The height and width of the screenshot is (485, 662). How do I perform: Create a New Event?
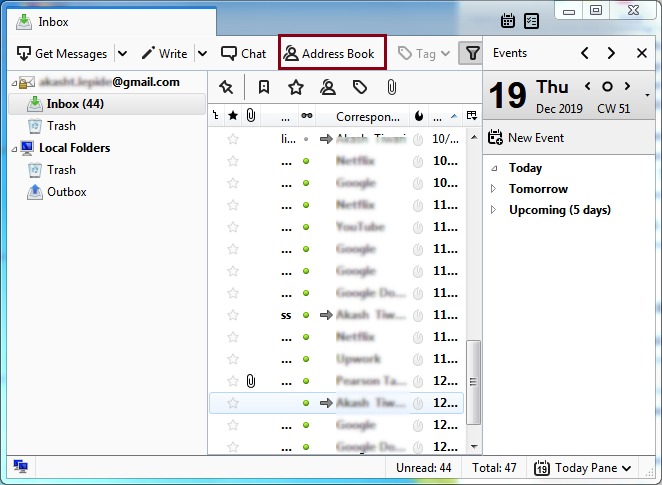(526, 138)
